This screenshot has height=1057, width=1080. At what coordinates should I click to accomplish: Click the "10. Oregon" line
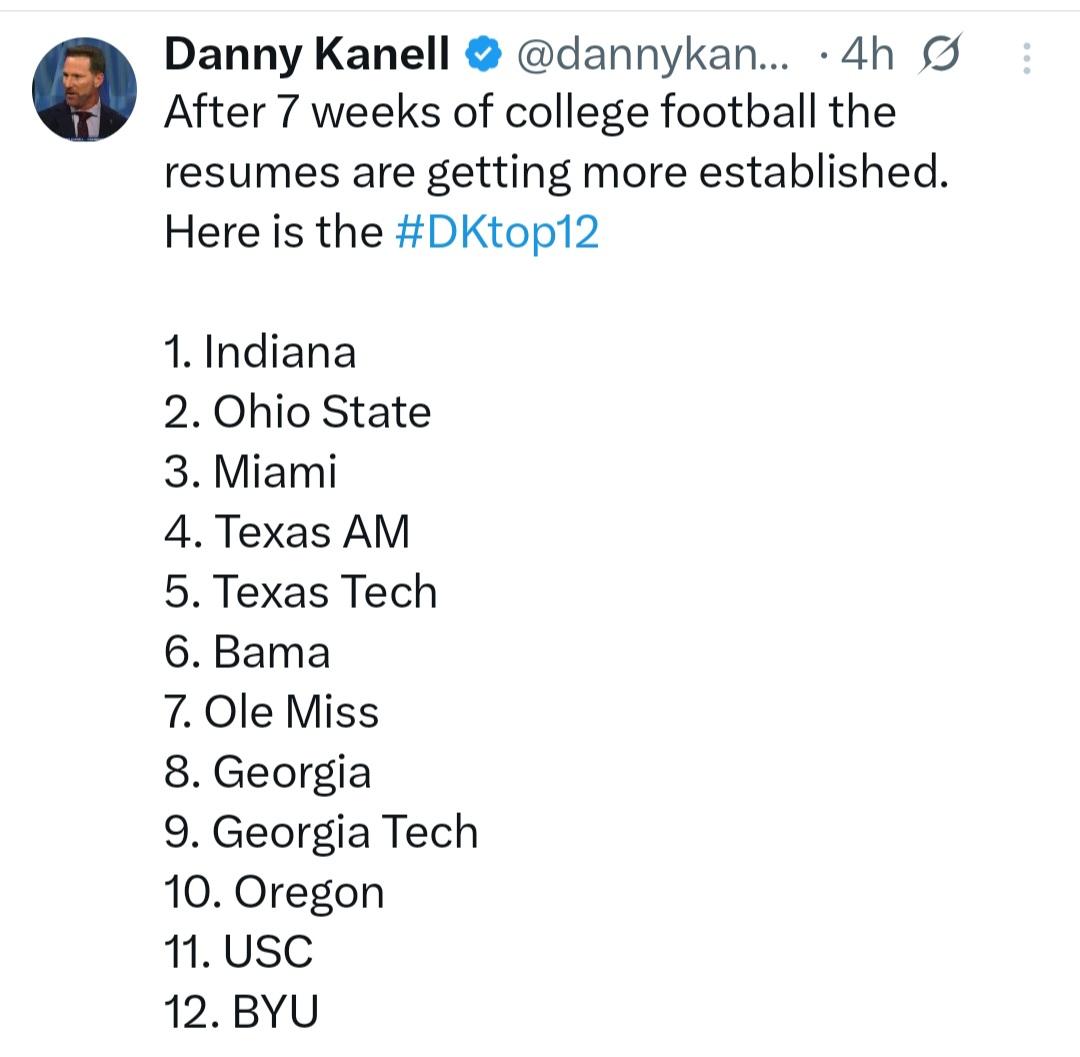pos(274,892)
